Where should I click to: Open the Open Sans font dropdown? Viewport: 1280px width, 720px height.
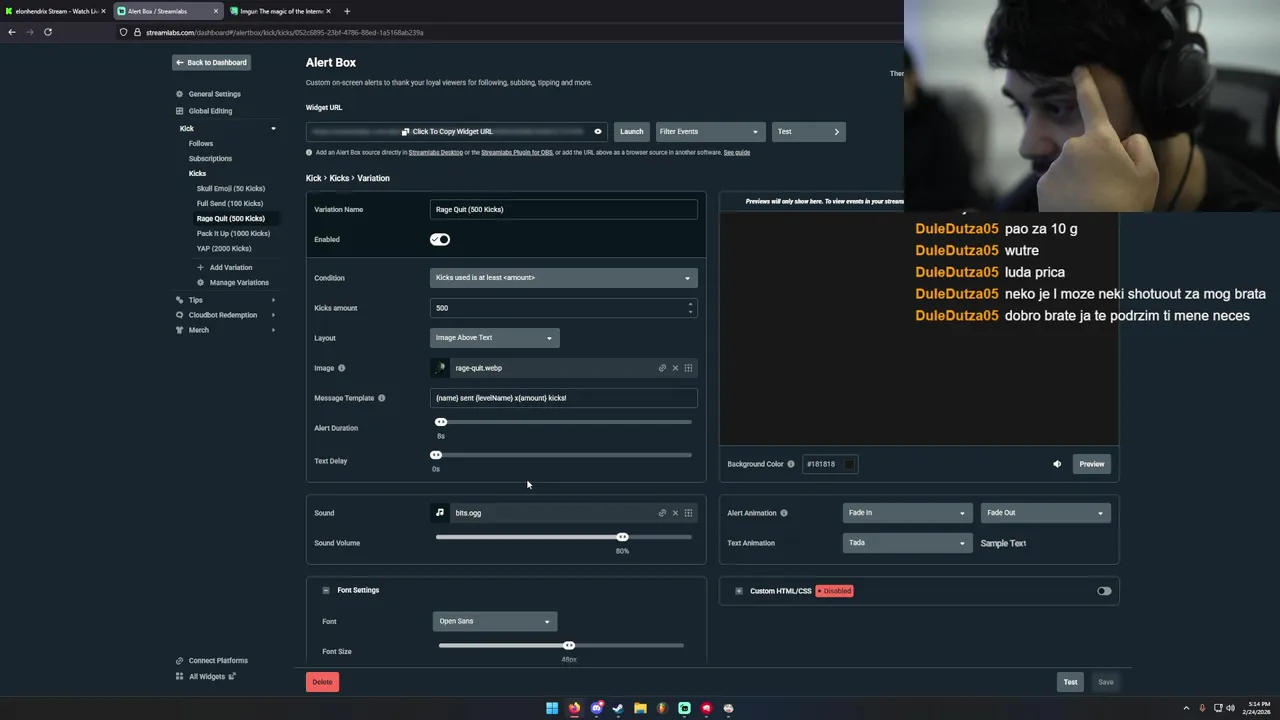click(x=494, y=621)
